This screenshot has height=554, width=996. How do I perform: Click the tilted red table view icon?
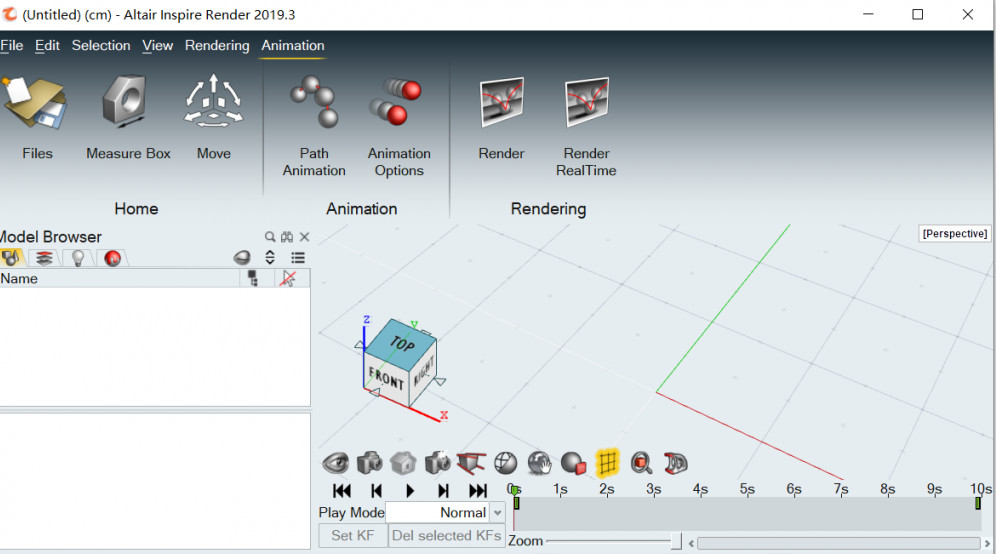point(471,463)
